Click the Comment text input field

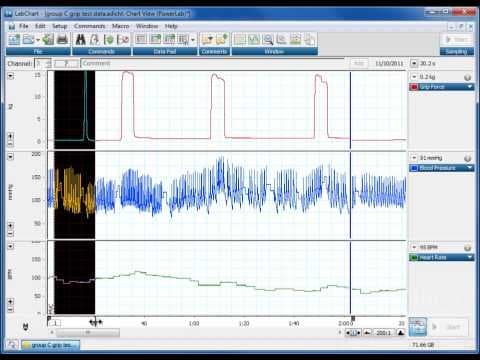pos(212,63)
